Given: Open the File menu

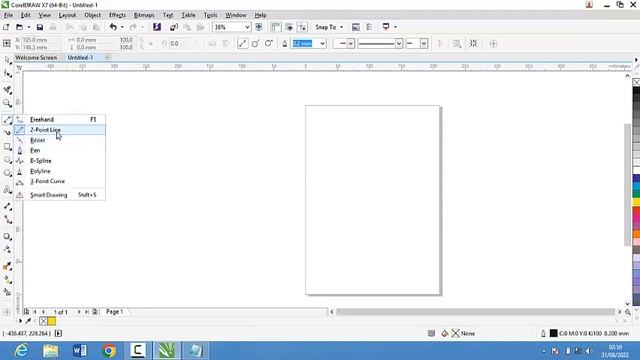Looking at the screenshot, I should pos(8,15).
